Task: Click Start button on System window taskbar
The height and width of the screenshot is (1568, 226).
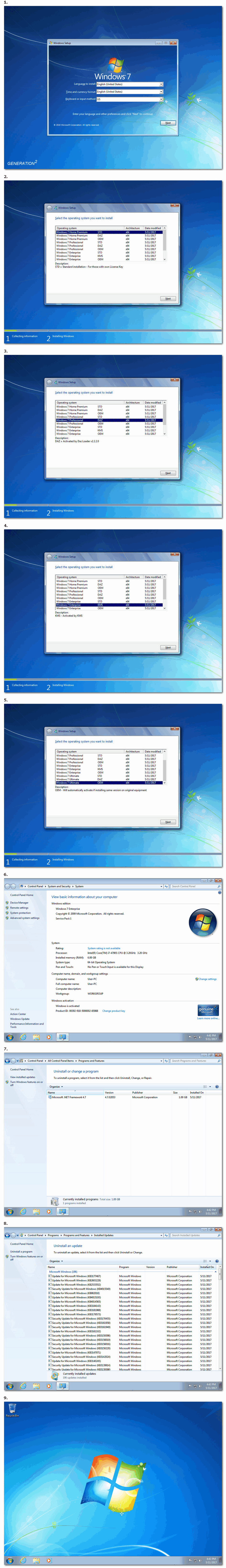Action: click(10, 1037)
